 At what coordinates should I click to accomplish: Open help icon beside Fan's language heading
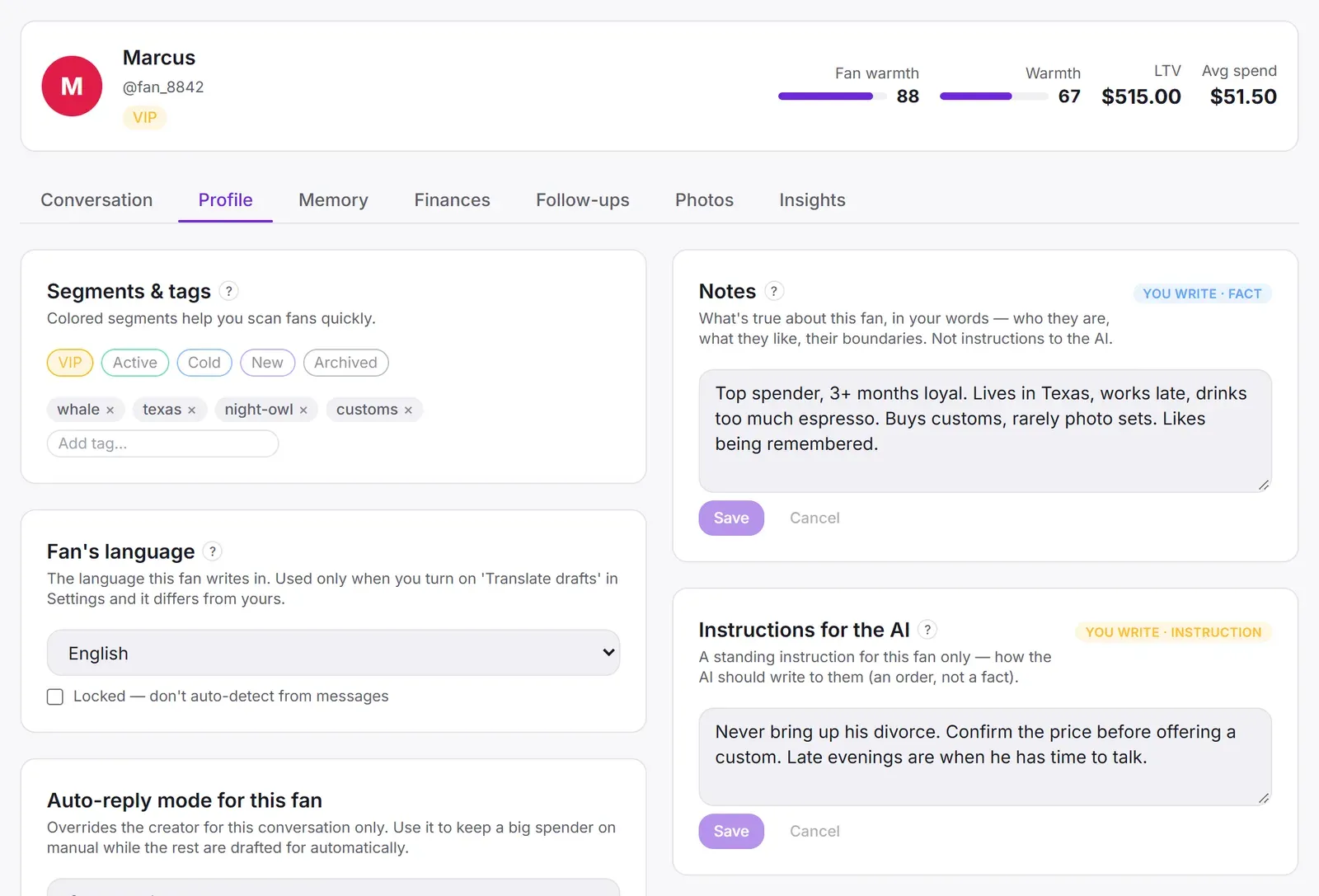pyautogui.click(x=213, y=551)
